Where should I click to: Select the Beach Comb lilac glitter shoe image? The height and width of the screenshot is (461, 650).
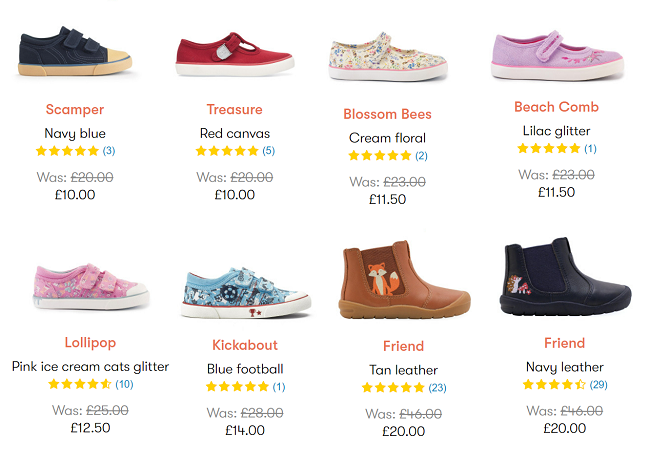click(556, 54)
